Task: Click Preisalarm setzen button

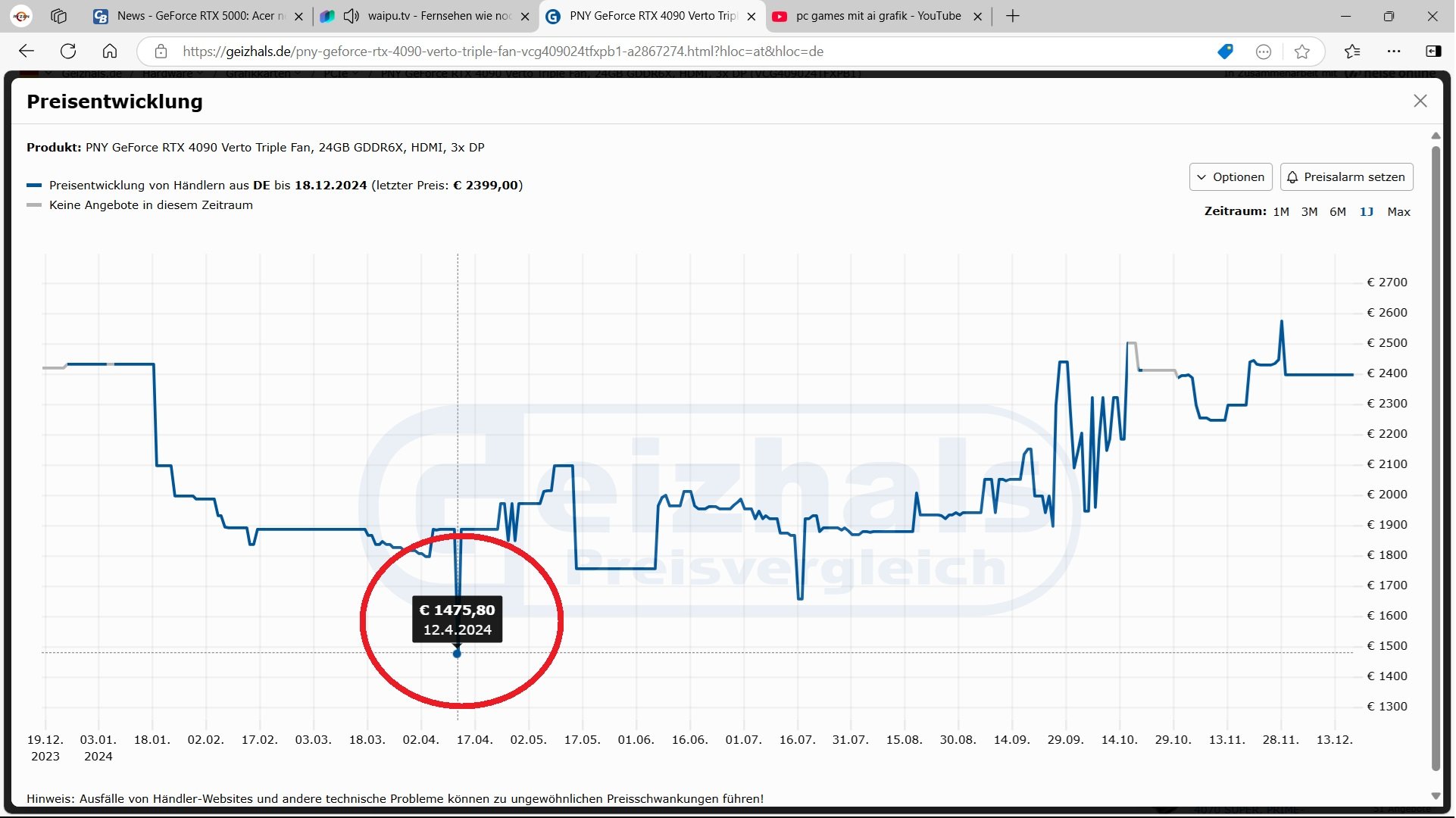Action: point(1346,177)
